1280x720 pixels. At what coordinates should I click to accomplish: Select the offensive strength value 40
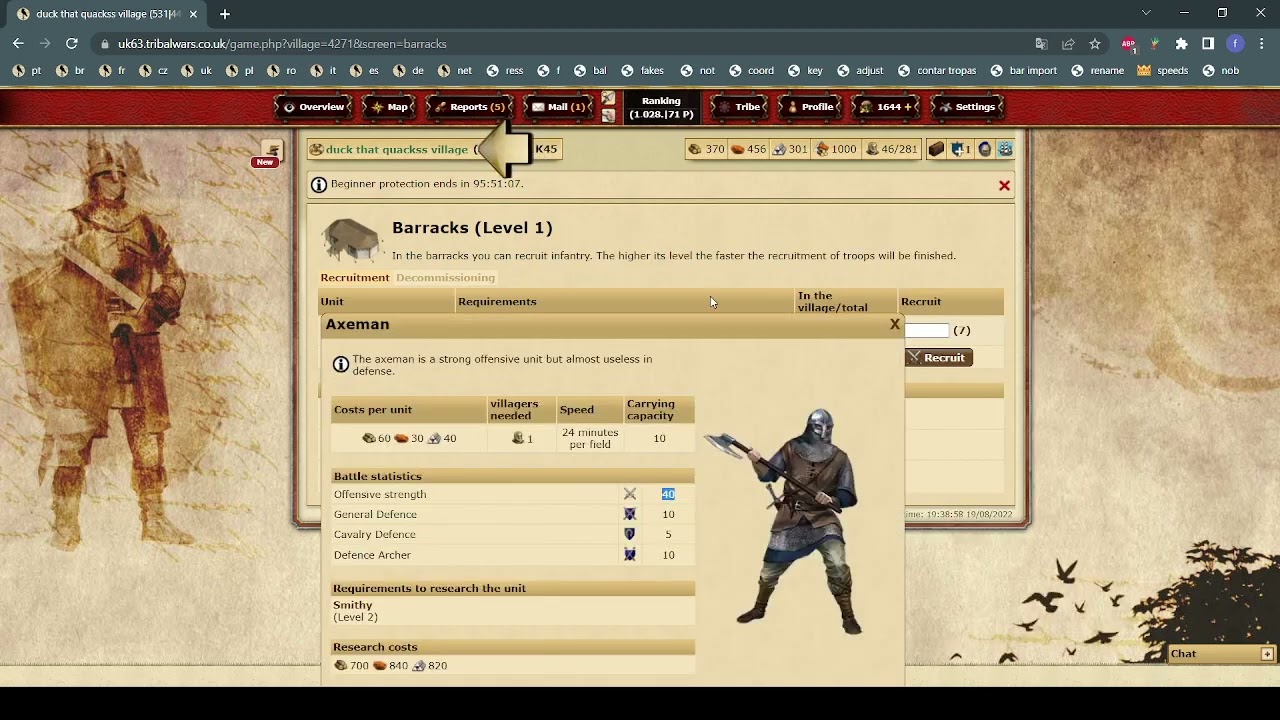[x=668, y=494]
